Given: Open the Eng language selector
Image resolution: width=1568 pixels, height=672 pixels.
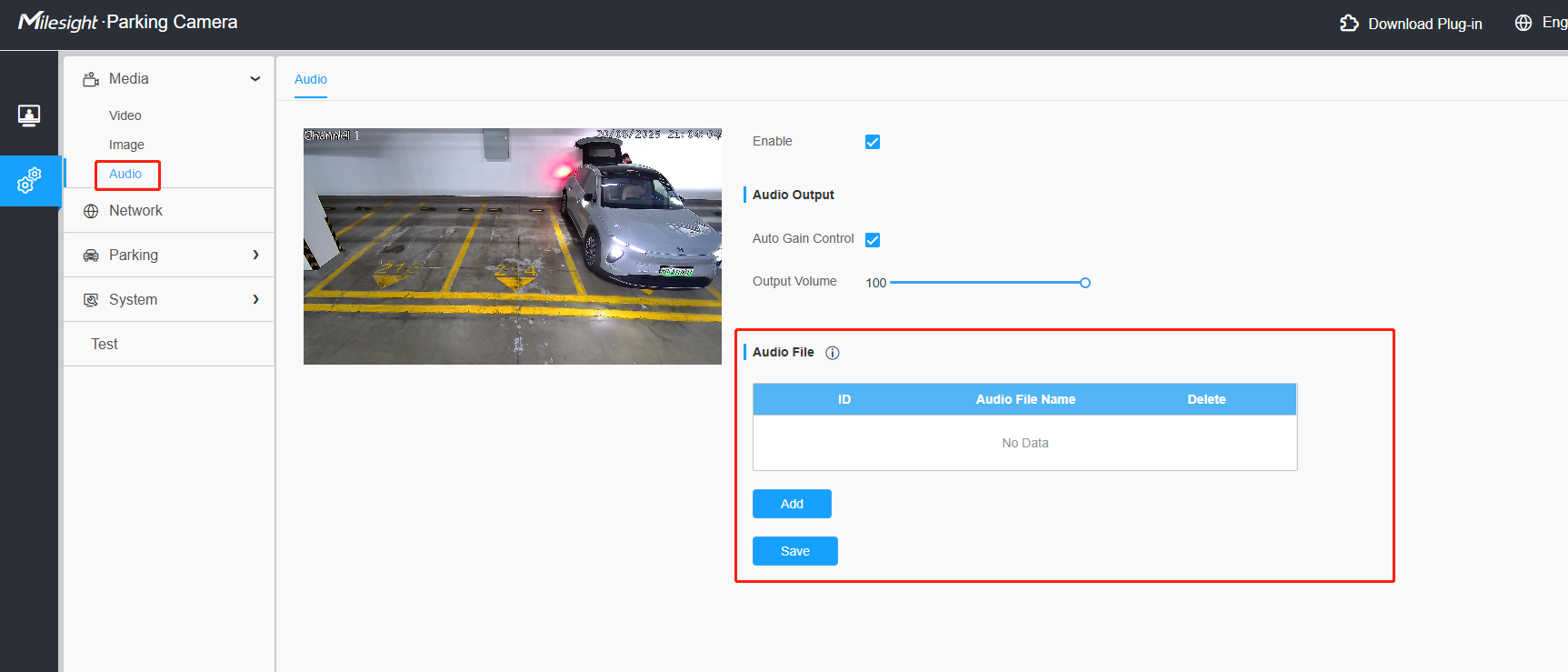Looking at the screenshot, I should pyautogui.click(x=1554, y=23).
